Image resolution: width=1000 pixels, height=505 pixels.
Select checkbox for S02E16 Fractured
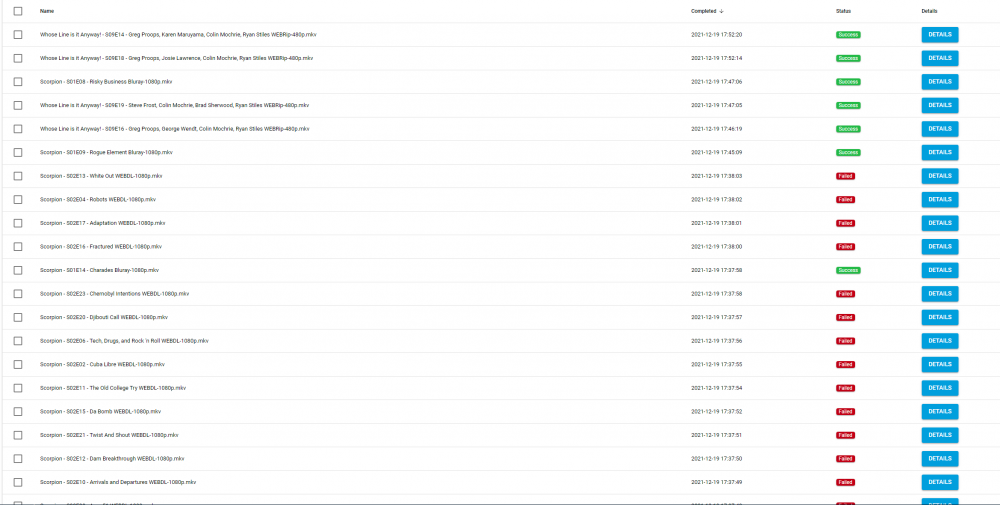tap(17, 247)
